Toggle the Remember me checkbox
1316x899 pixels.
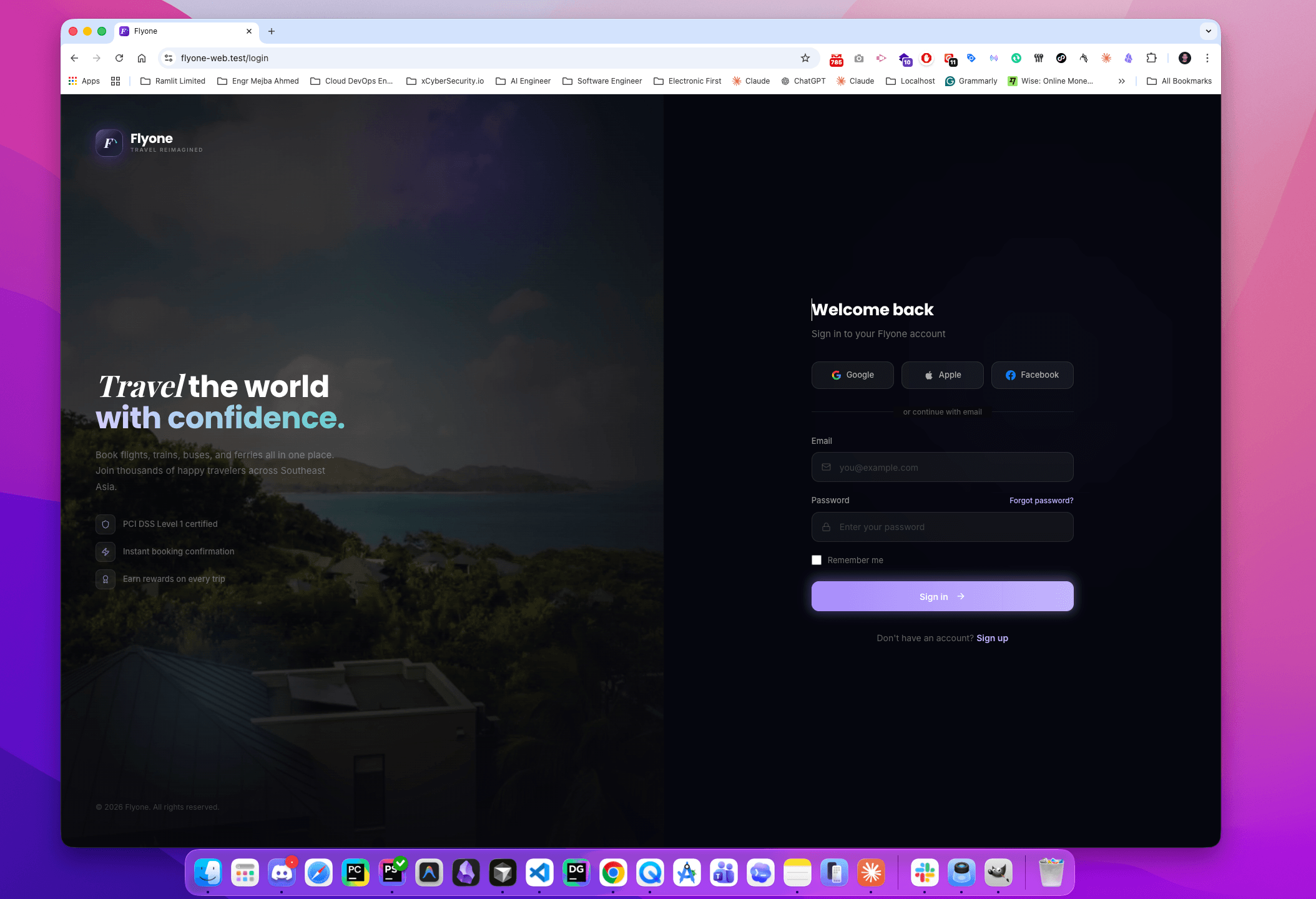(x=816, y=560)
